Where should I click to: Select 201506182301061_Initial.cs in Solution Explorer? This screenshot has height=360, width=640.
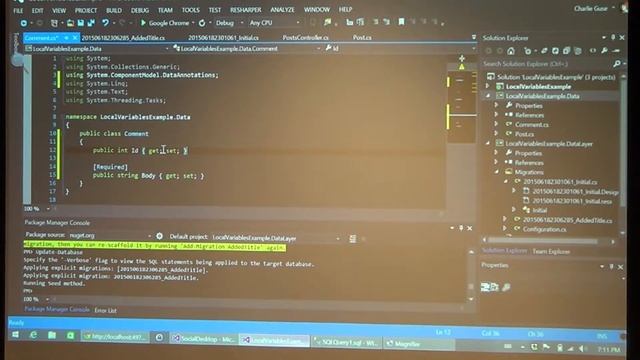tap(560, 182)
